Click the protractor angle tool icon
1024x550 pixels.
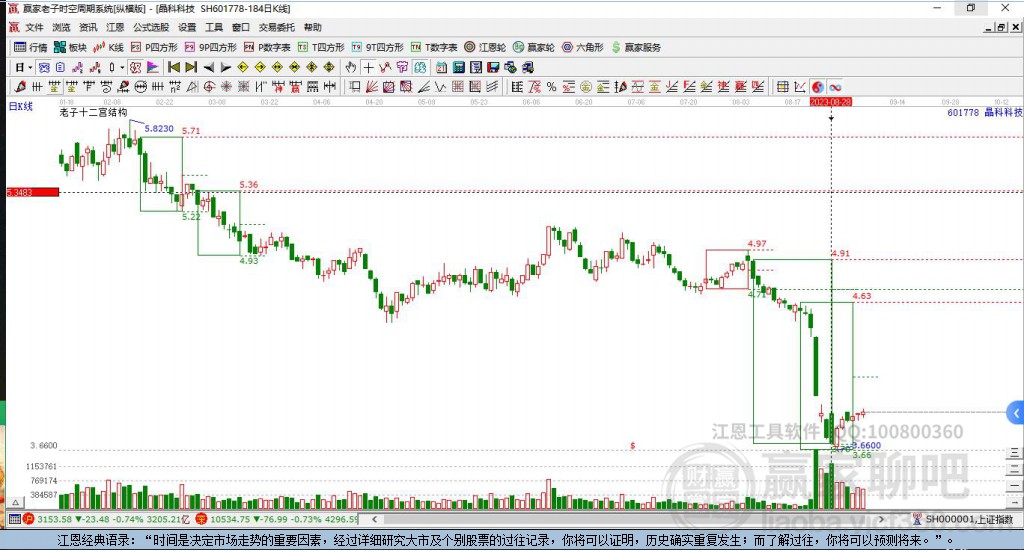(192, 87)
